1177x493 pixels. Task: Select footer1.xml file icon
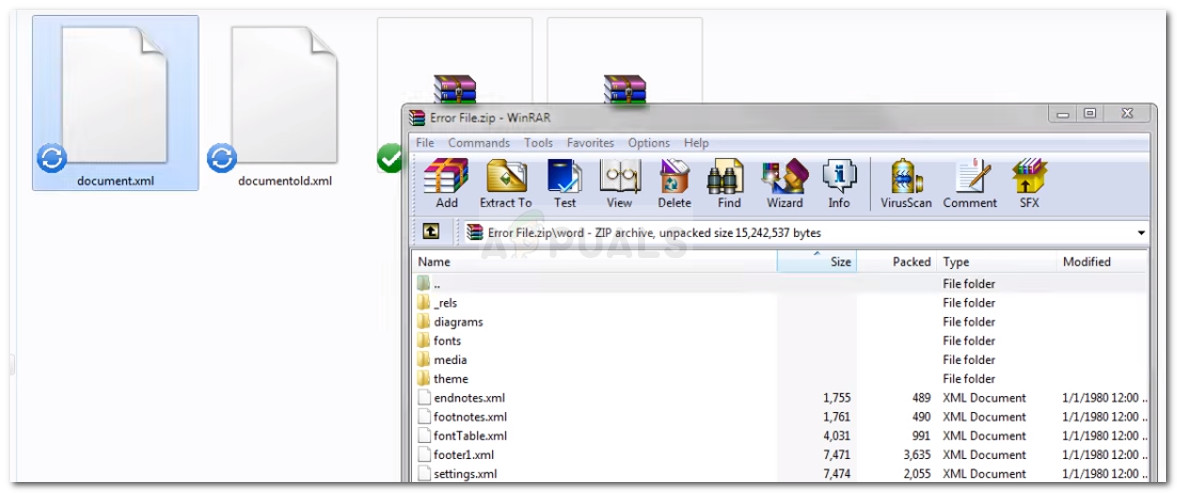click(424, 455)
